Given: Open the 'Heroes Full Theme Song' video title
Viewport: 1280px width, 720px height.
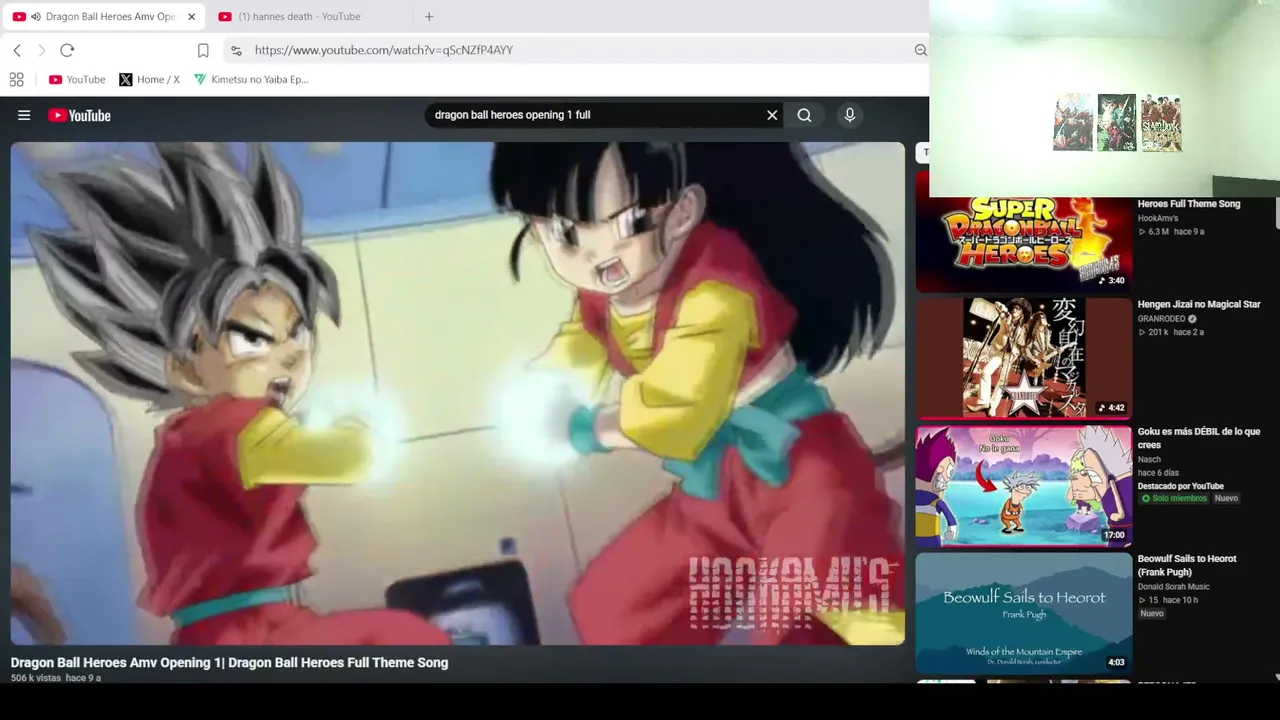Looking at the screenshot, I should (x=1188, y=204).
